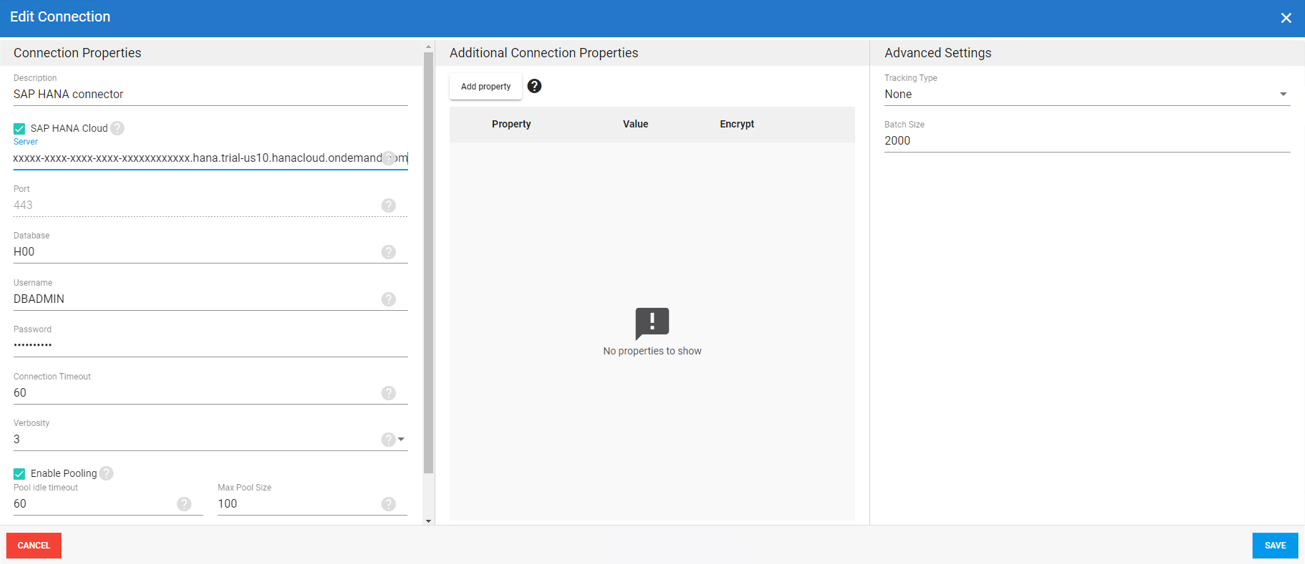Click help icon next to SAP HANA Cloud
Viewport: 1305px width, 564px height.
coord(117,128)
